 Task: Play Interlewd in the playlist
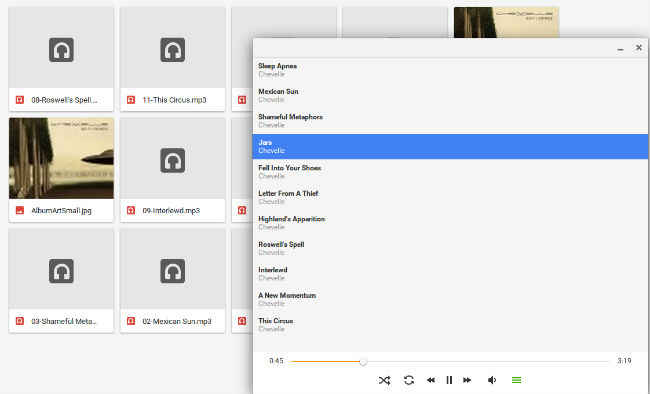(450, 274)
